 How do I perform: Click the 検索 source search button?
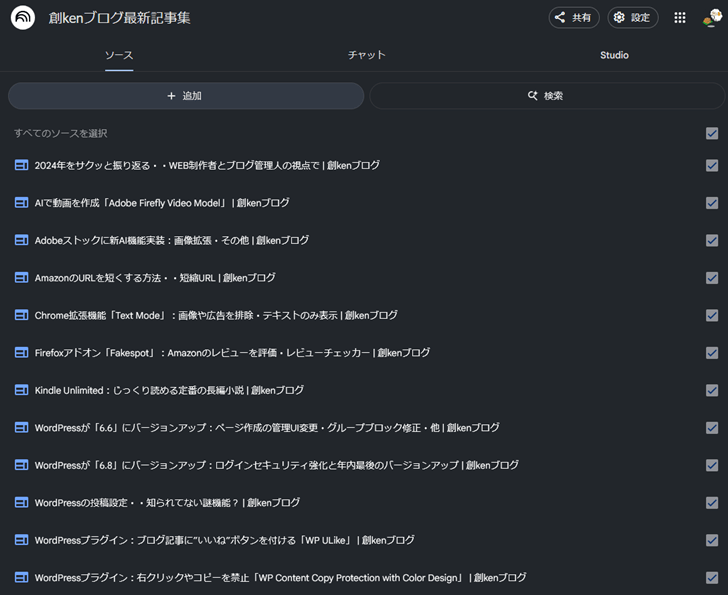point(546,96)
